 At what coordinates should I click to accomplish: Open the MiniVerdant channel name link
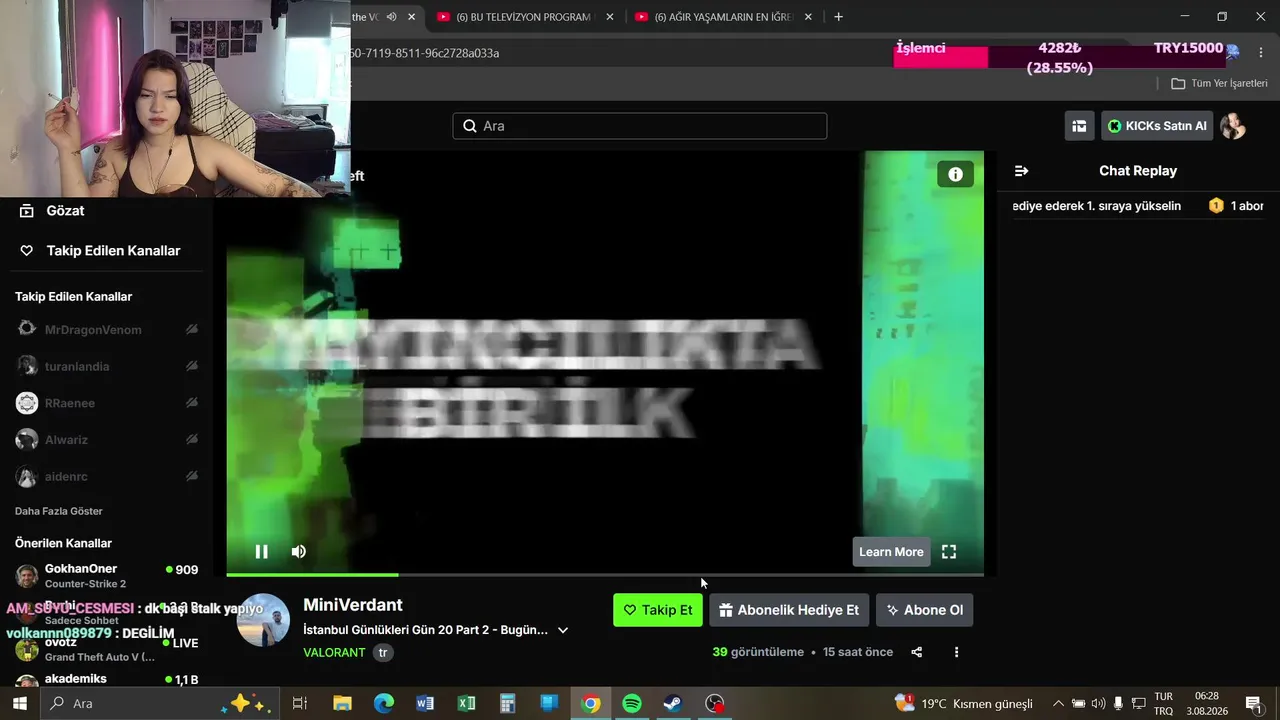[x=353, y=605]
